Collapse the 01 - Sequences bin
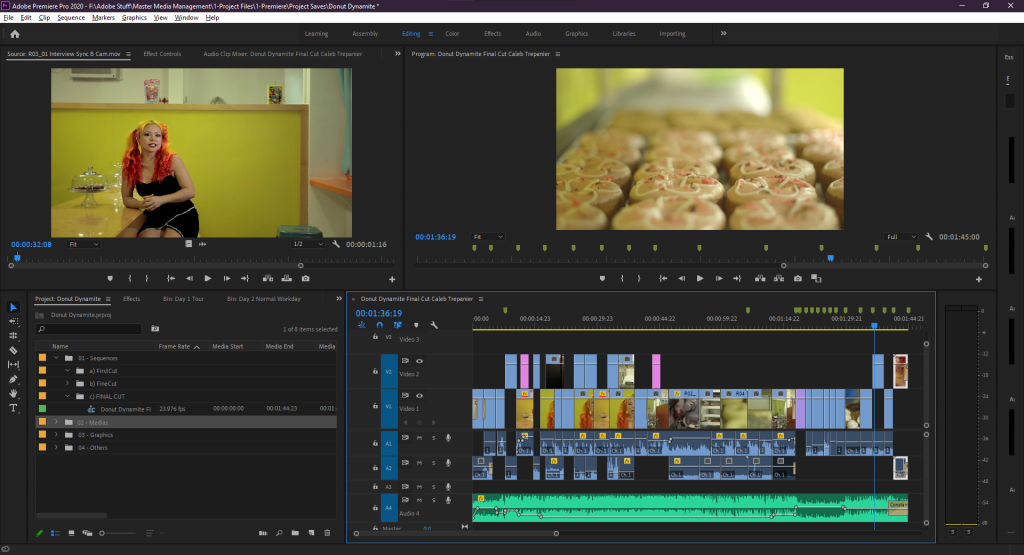This screenshot has height=555, width=1024. [x=56, y=357]
